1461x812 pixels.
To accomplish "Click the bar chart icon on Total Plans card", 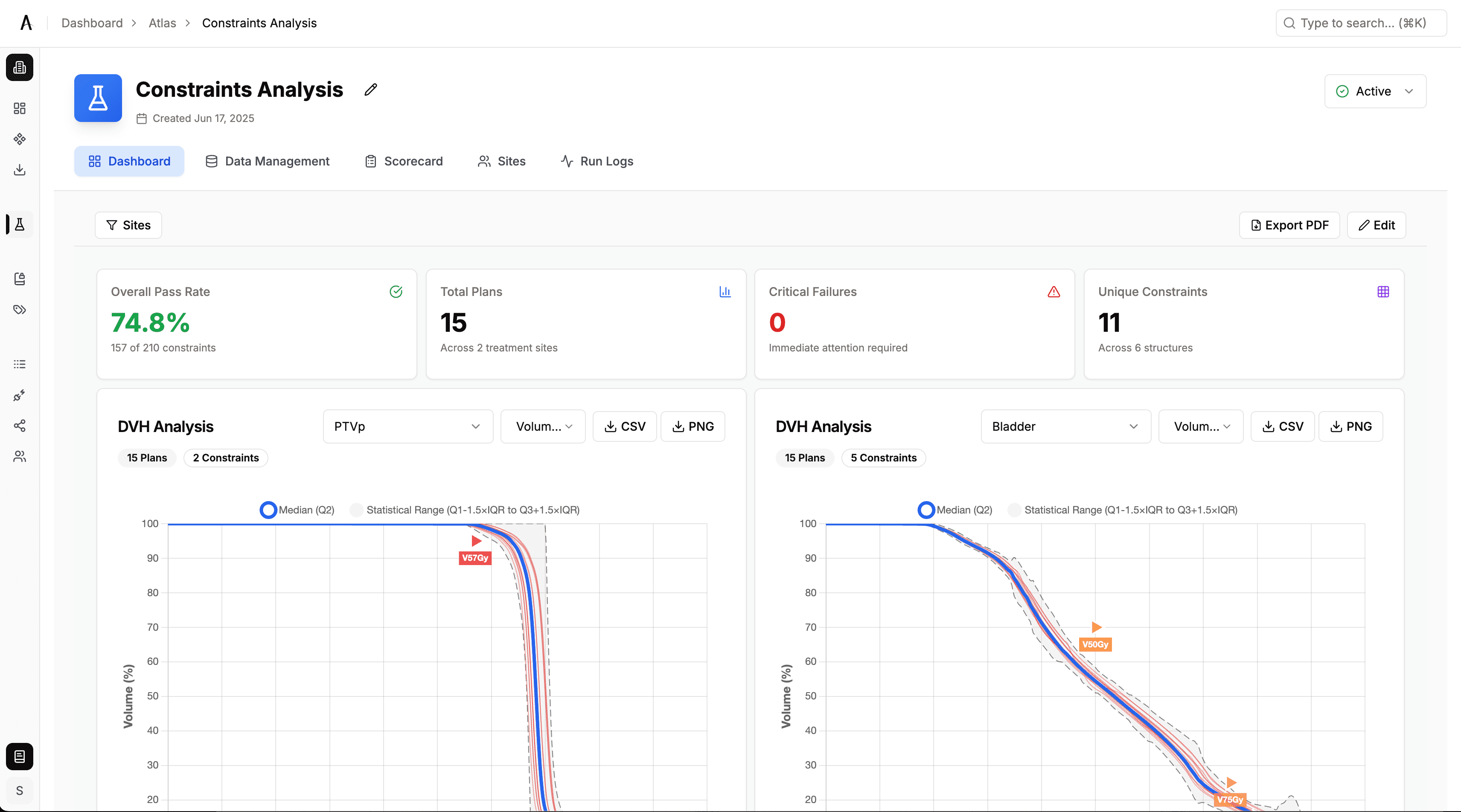I will (725, 292).
